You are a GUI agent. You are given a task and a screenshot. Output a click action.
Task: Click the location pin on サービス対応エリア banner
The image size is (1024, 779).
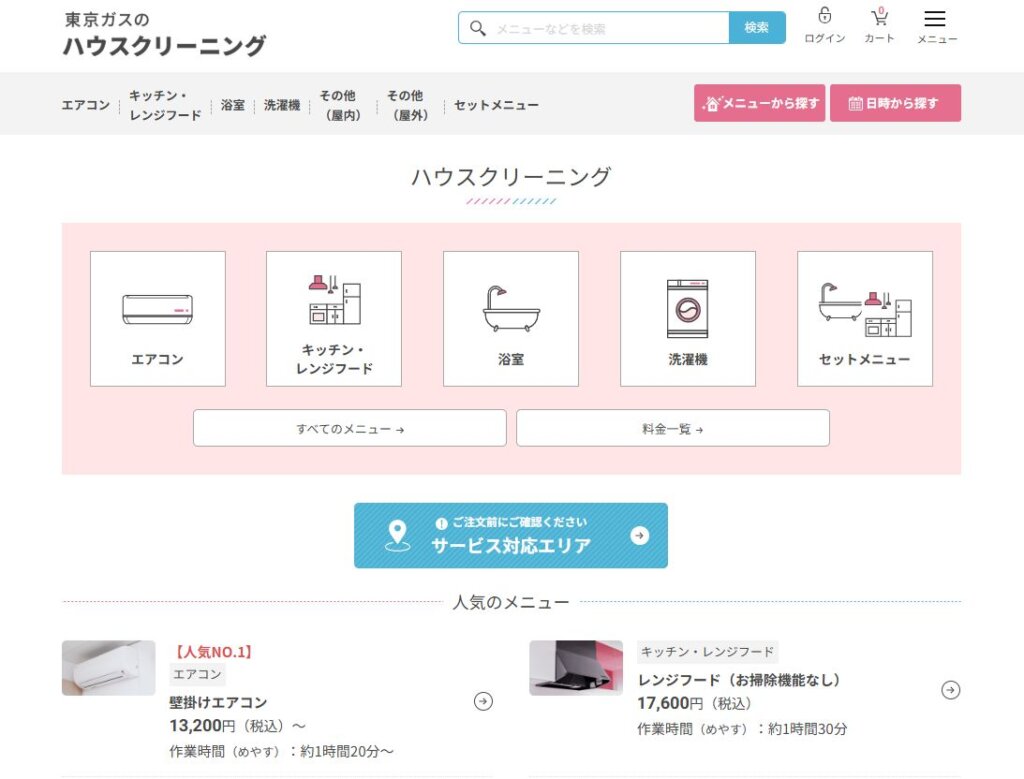coord(398,533)
